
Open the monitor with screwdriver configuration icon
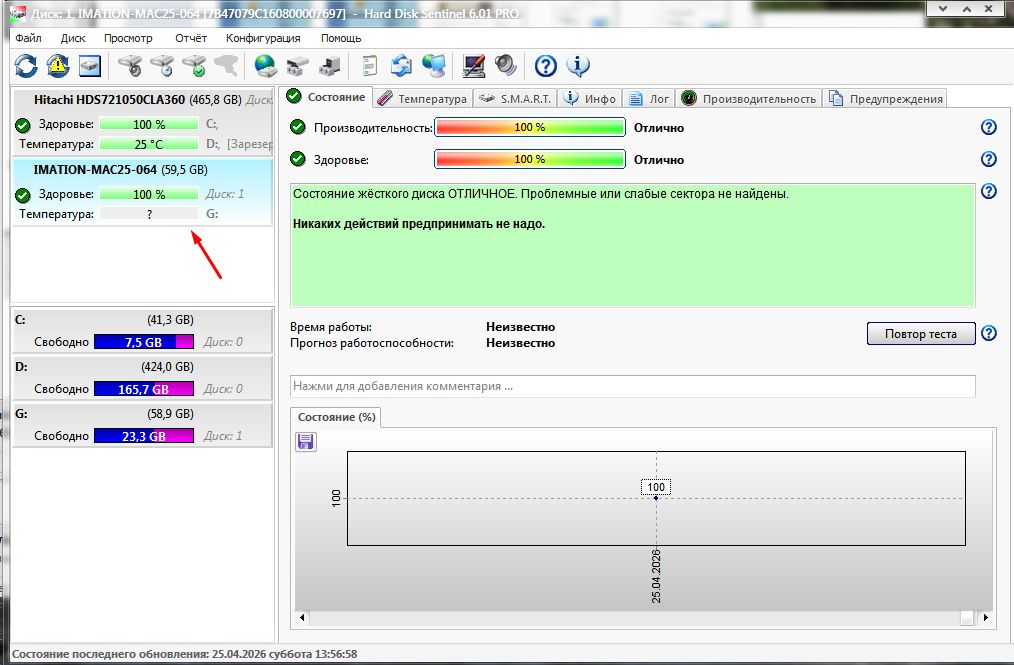pos(474,65)
